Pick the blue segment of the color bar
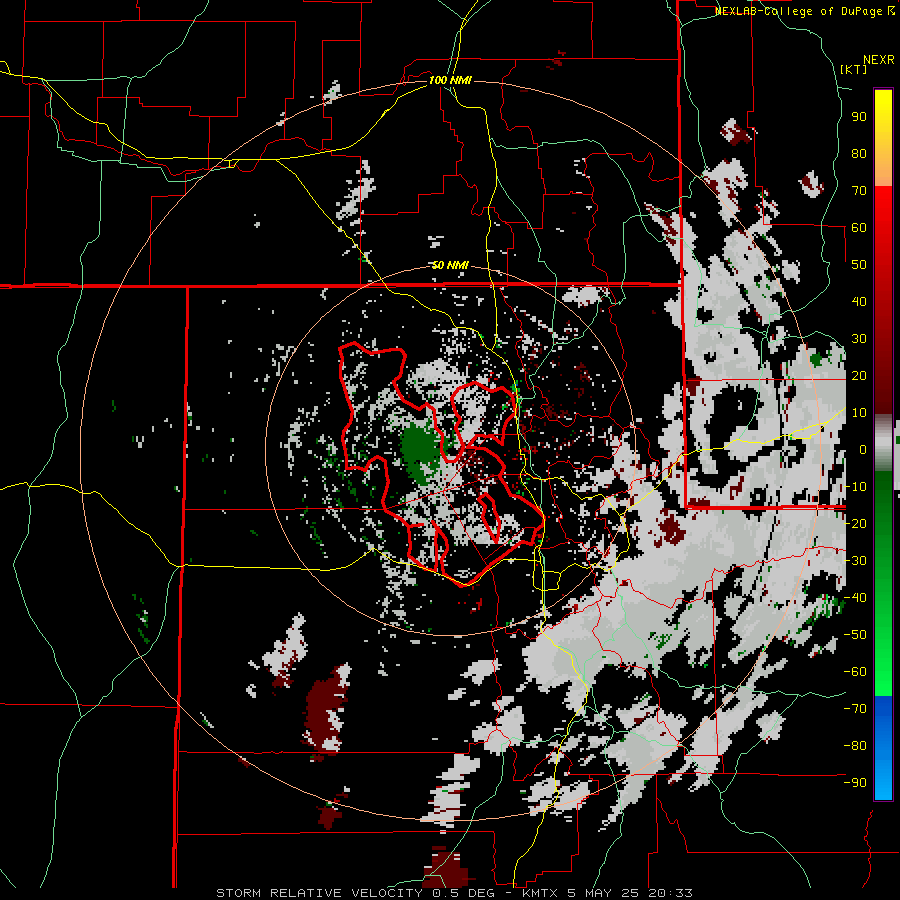Viewport: 900px width, 900px height. [883, 748]
